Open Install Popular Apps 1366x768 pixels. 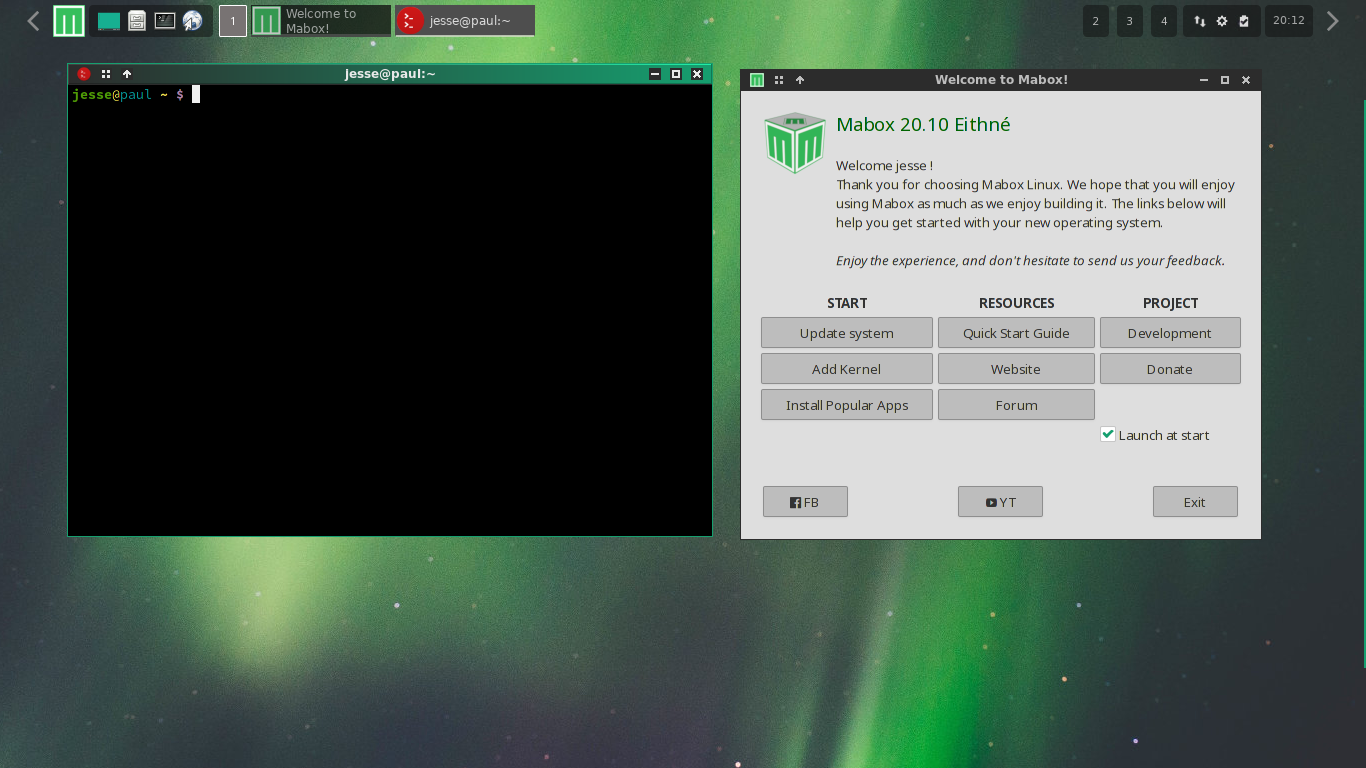pyautogui.click(x=847, y=405)
